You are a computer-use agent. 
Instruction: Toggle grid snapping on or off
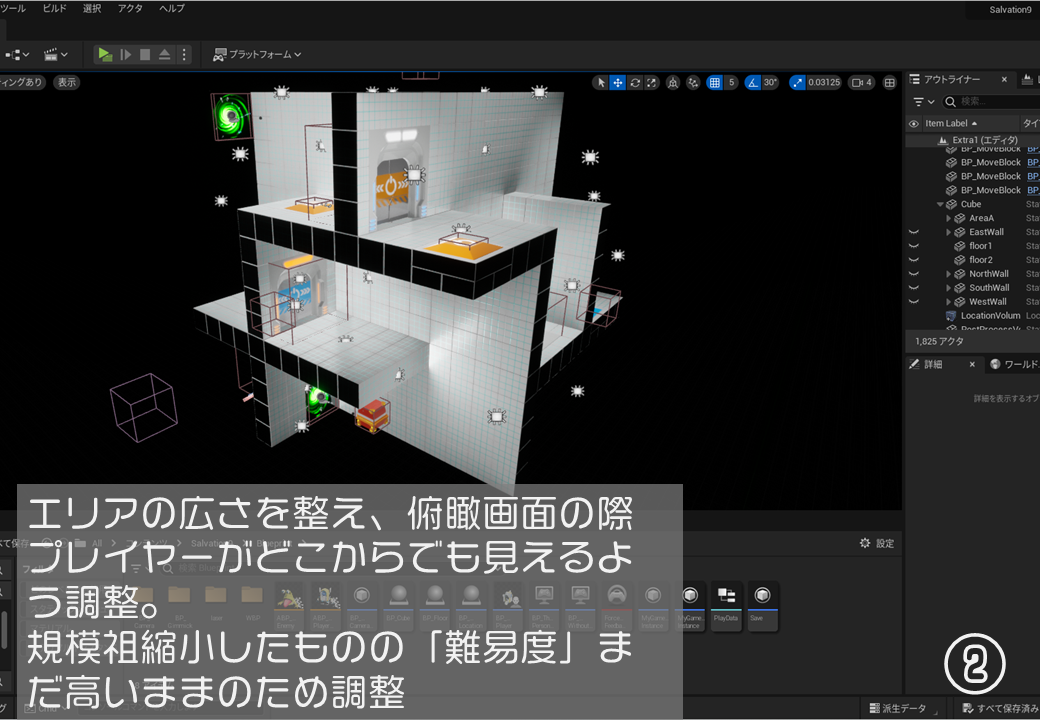tap(714, 83)
